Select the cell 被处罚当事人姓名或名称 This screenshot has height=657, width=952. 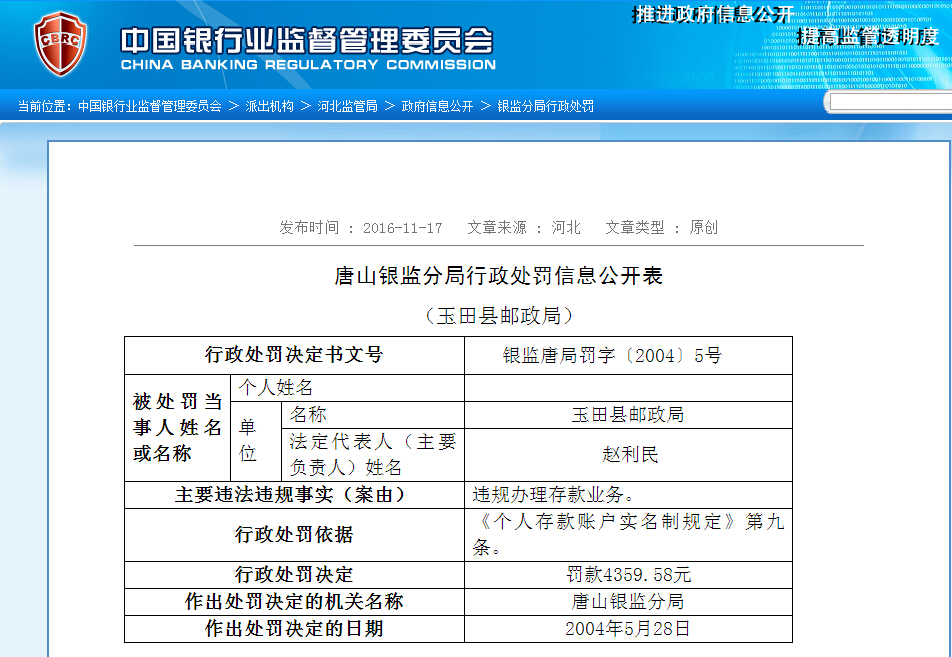point(177,427)
